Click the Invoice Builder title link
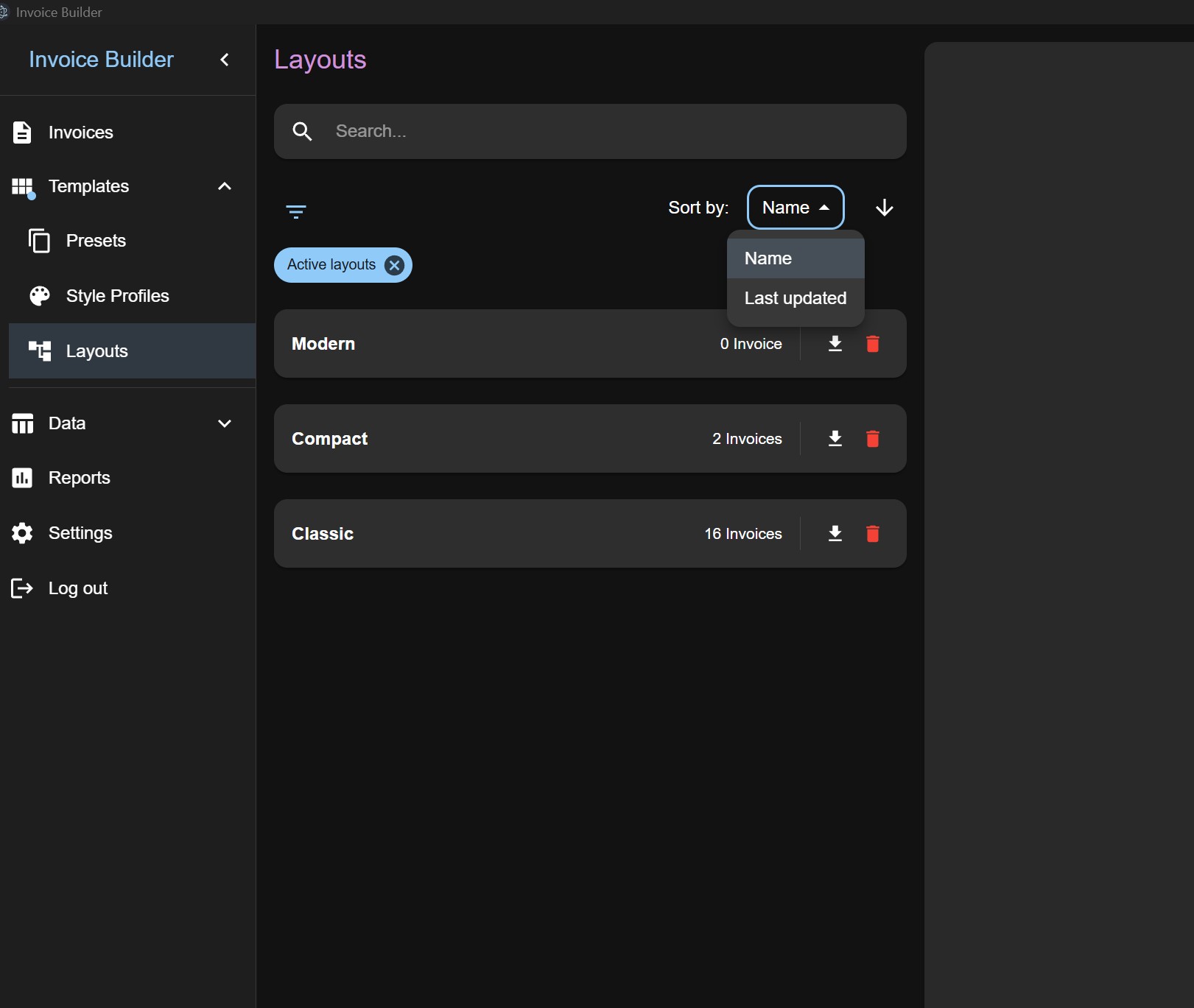Viewport: 1194px width, 1008px height. tap(101, 60)
